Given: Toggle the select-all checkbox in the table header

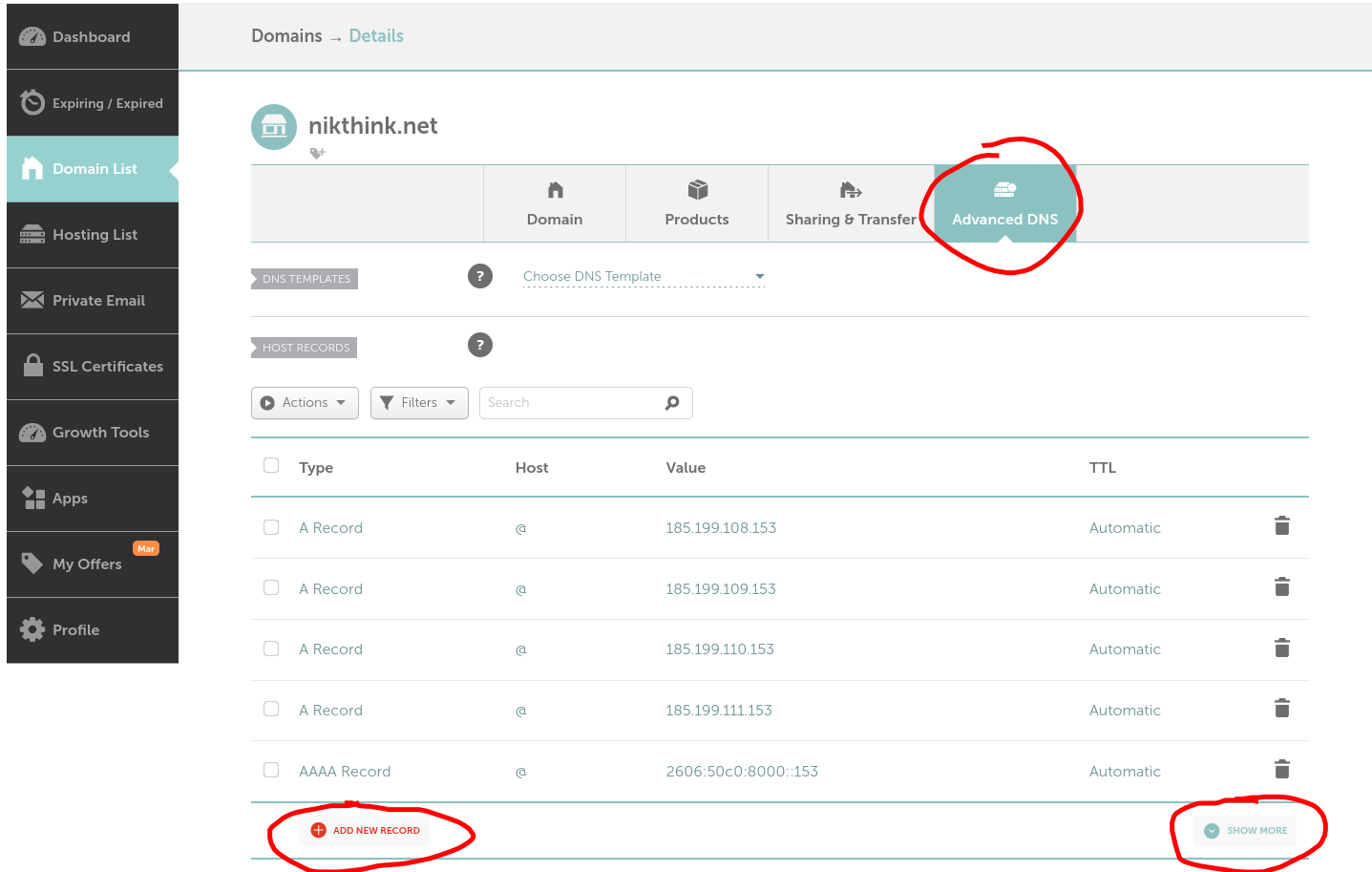Looking at the screenshot, I should [271, 464].
